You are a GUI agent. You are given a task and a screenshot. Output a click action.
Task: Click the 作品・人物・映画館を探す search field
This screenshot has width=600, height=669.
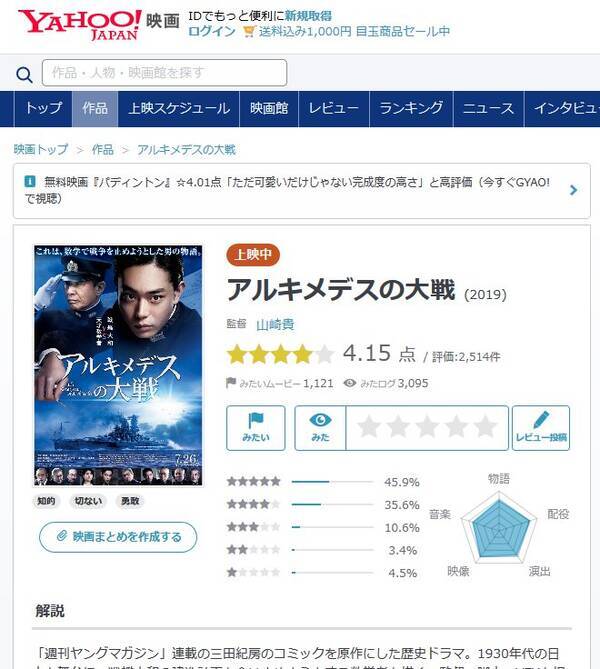pos(164,73)
